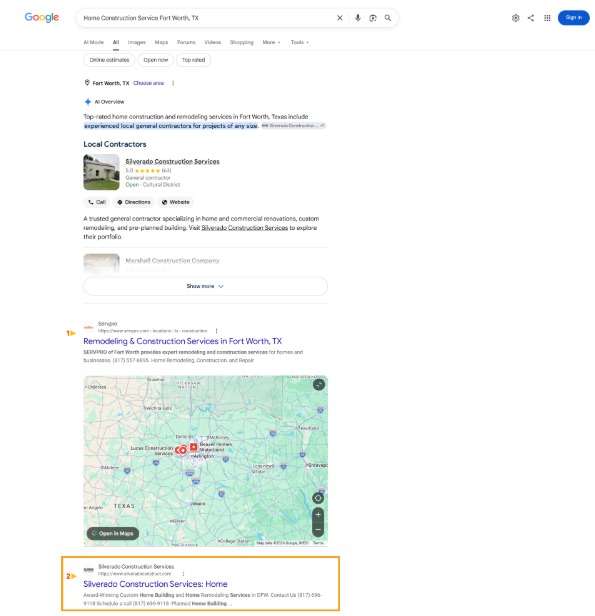Open the Shopping tab
The image size is (595, 616).
242,42
